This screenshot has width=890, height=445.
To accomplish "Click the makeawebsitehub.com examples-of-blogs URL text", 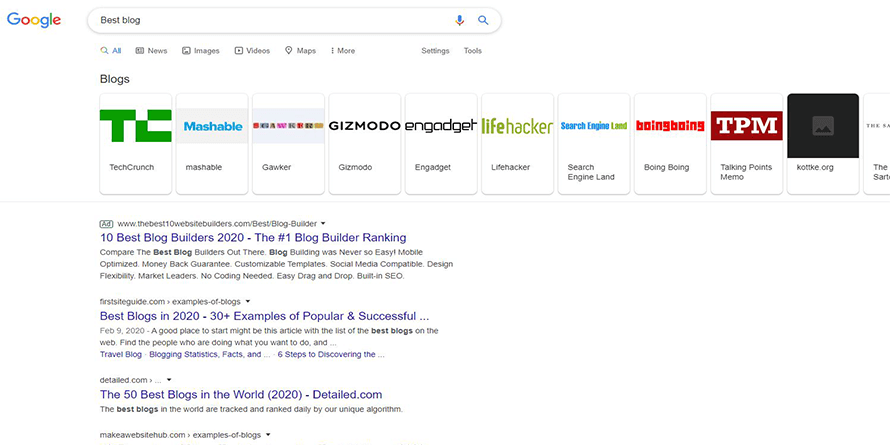I will 180,435.
